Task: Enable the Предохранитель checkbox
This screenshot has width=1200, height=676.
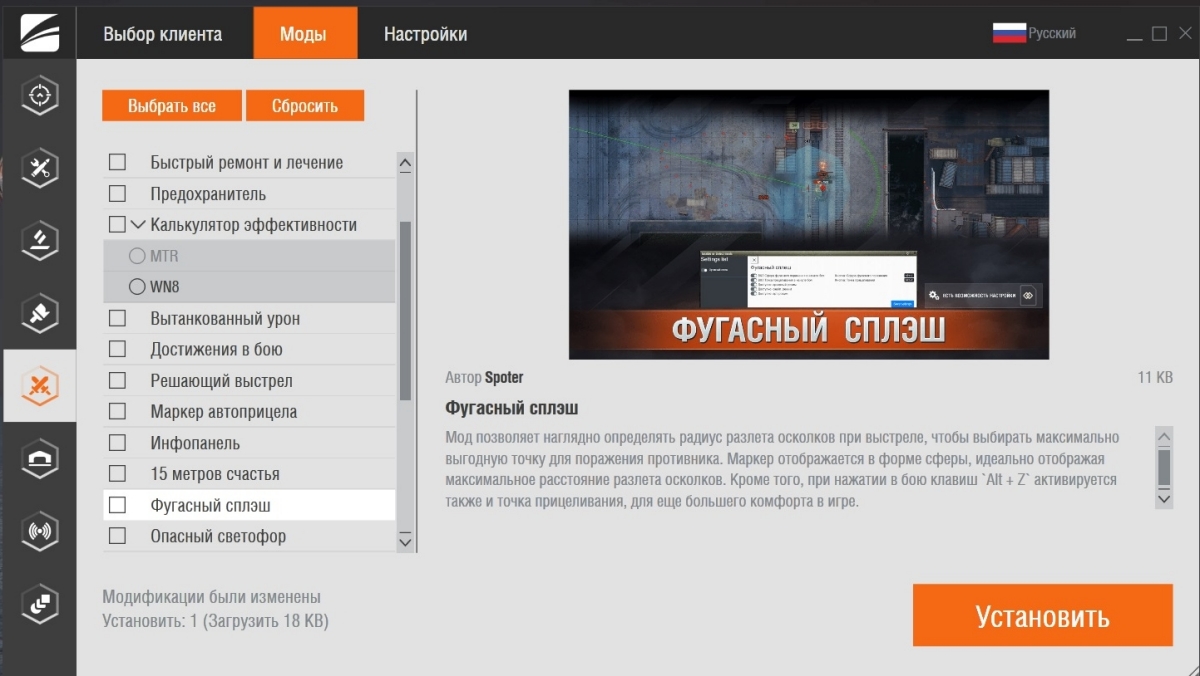Action: pos(117,193)
